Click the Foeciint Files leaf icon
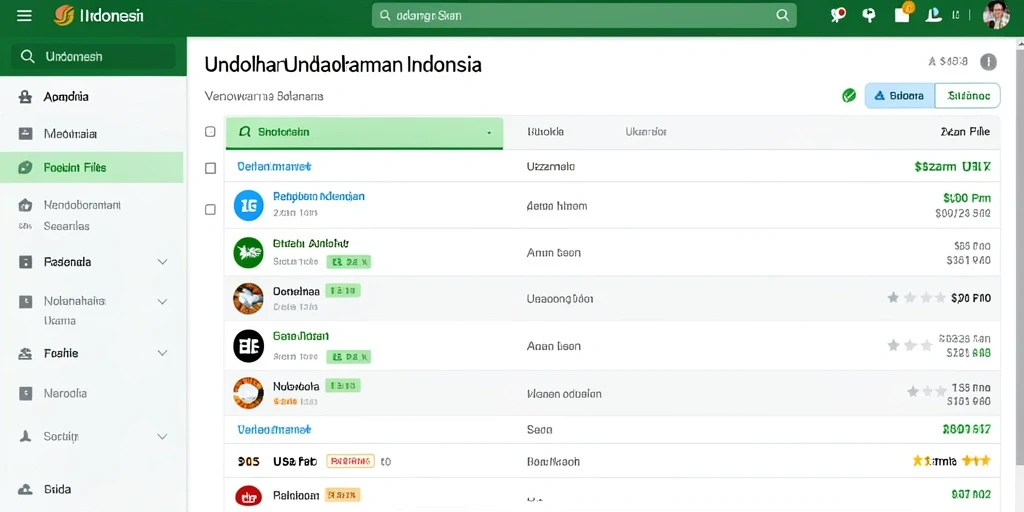 click(25, 168)
